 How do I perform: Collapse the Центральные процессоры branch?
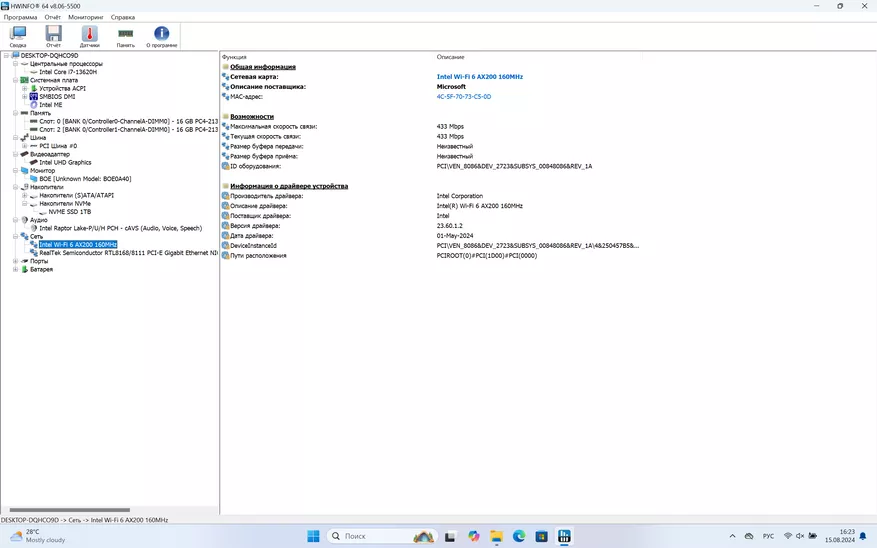(x=16, y=64)
